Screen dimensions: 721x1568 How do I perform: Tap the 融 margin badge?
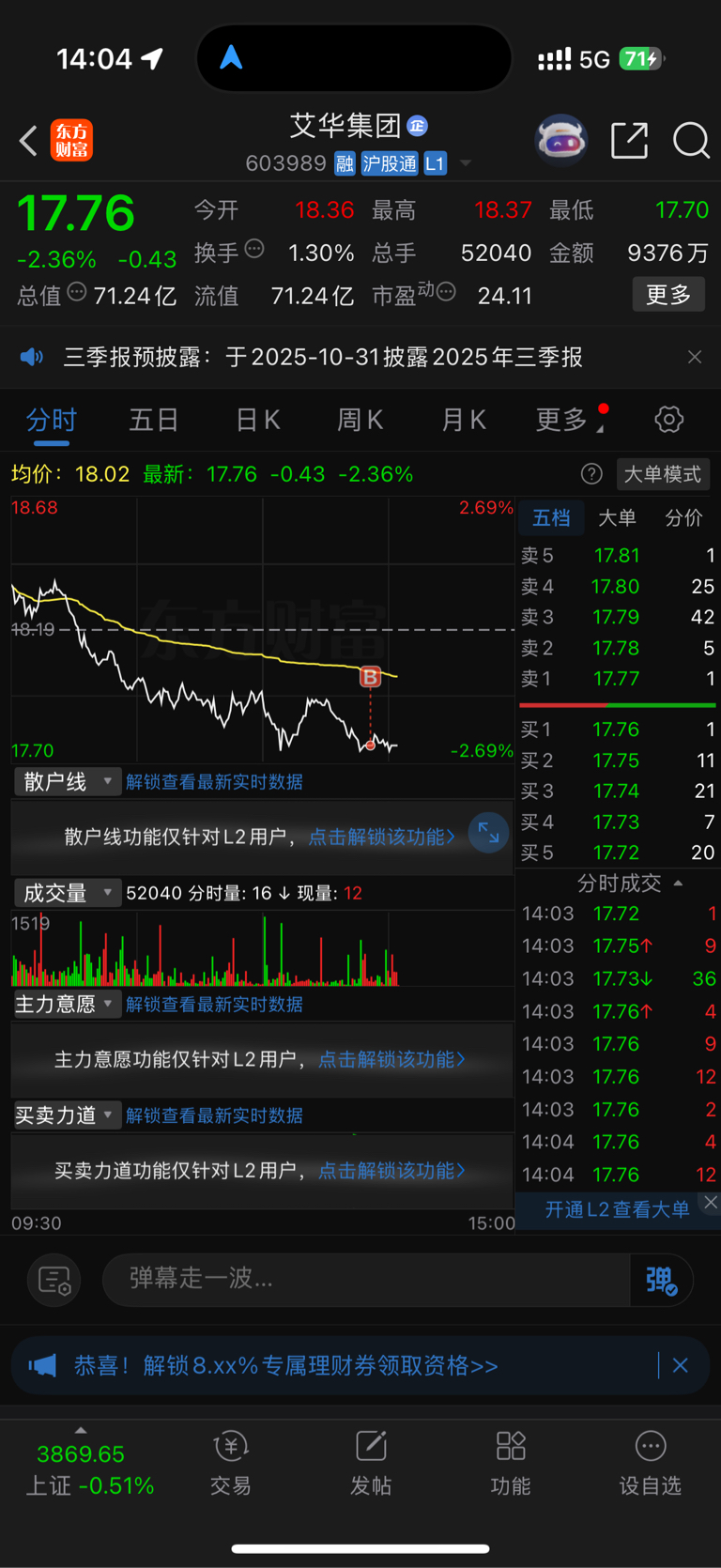coord(345,163)
